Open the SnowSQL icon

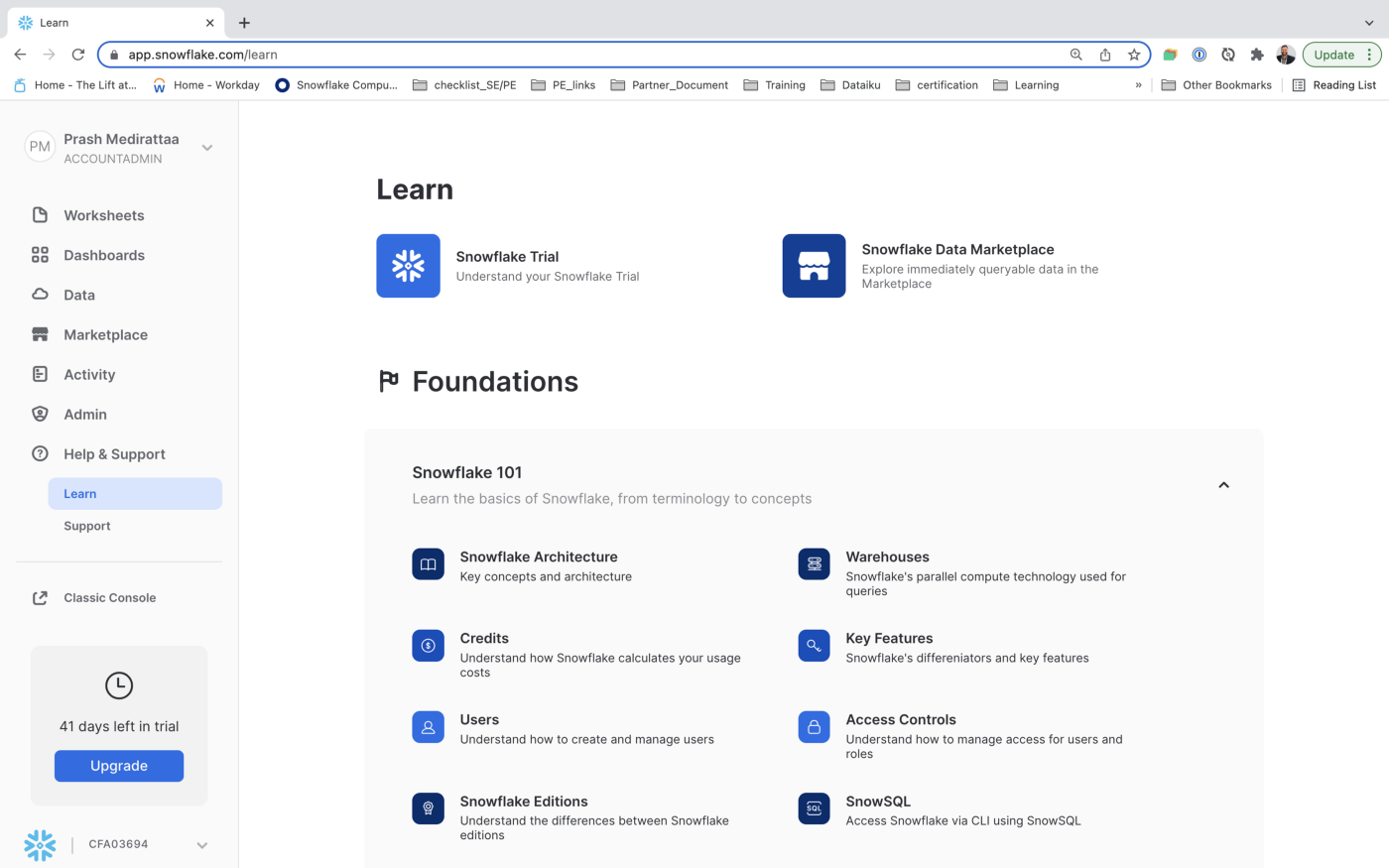coord(814,808)
